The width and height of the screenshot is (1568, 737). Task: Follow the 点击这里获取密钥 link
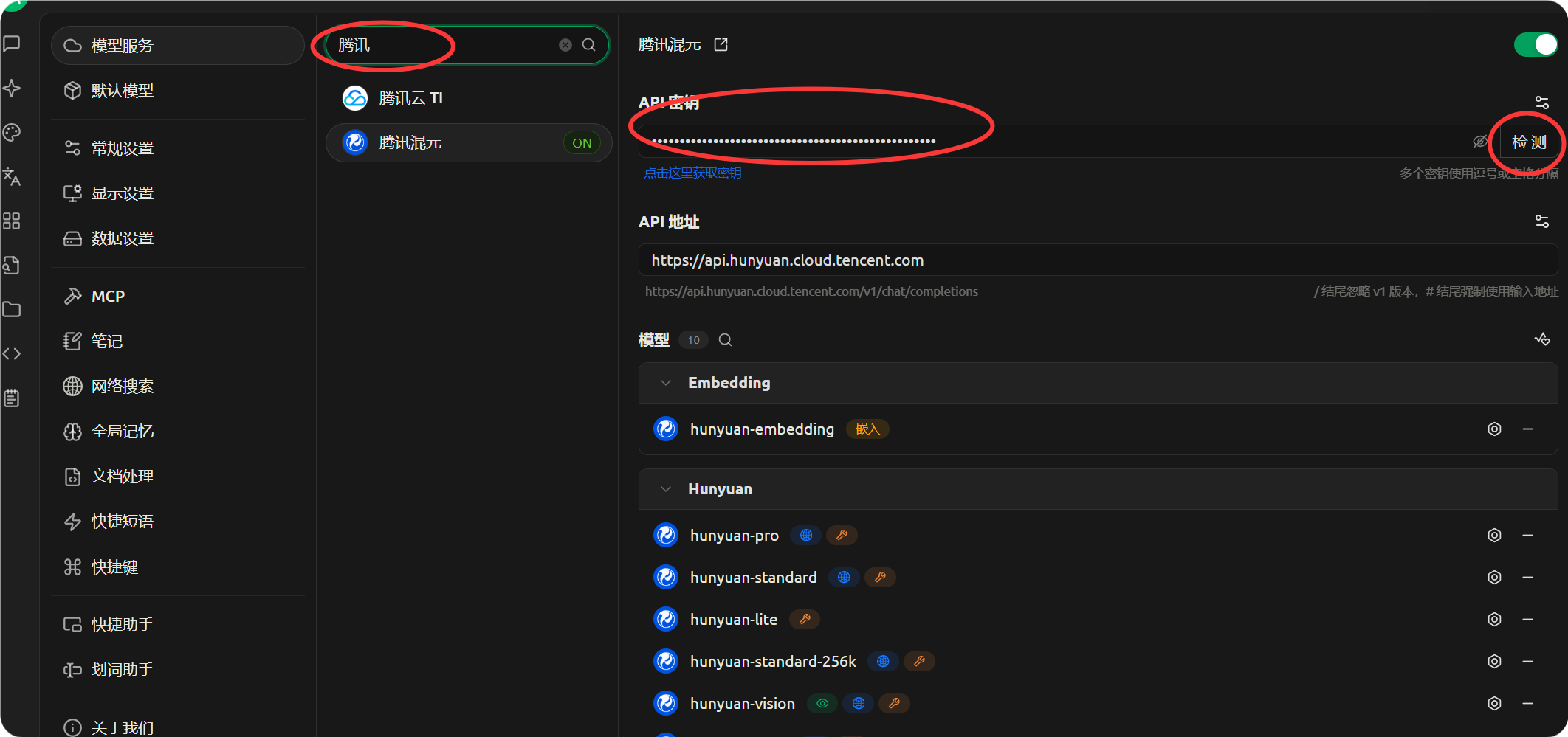click(x=692, y=173)
